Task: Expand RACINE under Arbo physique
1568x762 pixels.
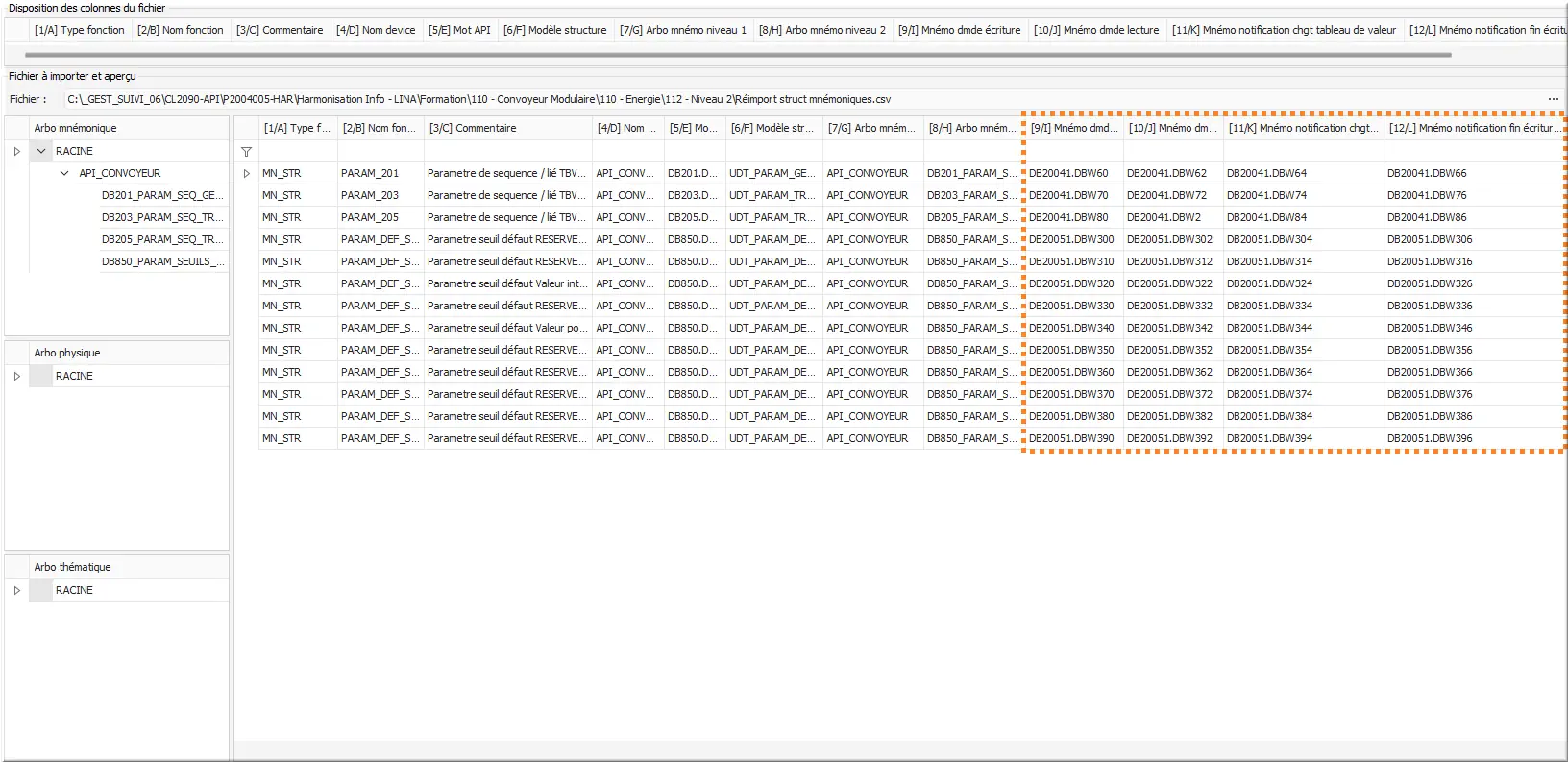Action: [x=16, y=376]
